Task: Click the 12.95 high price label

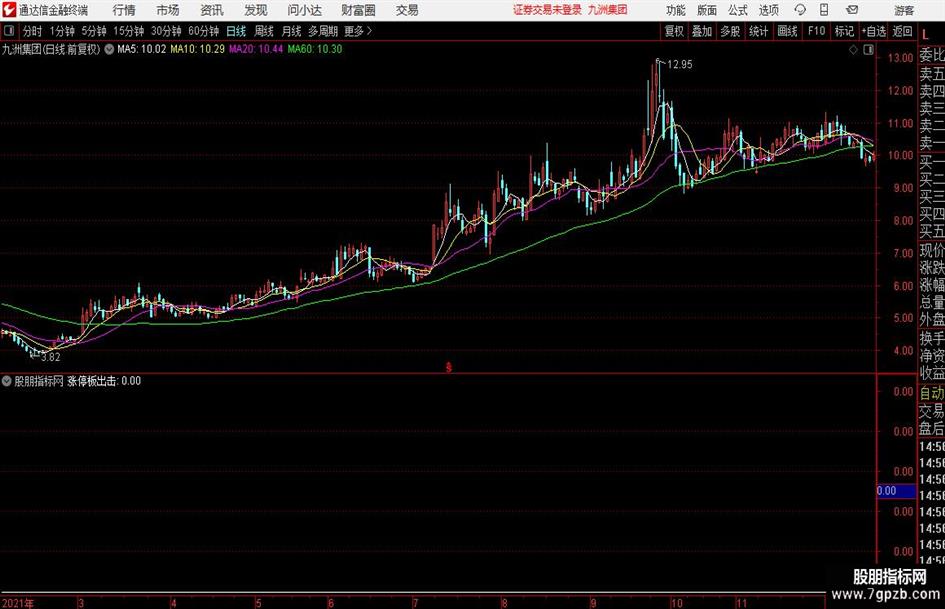Action: [x=680, y=65]
